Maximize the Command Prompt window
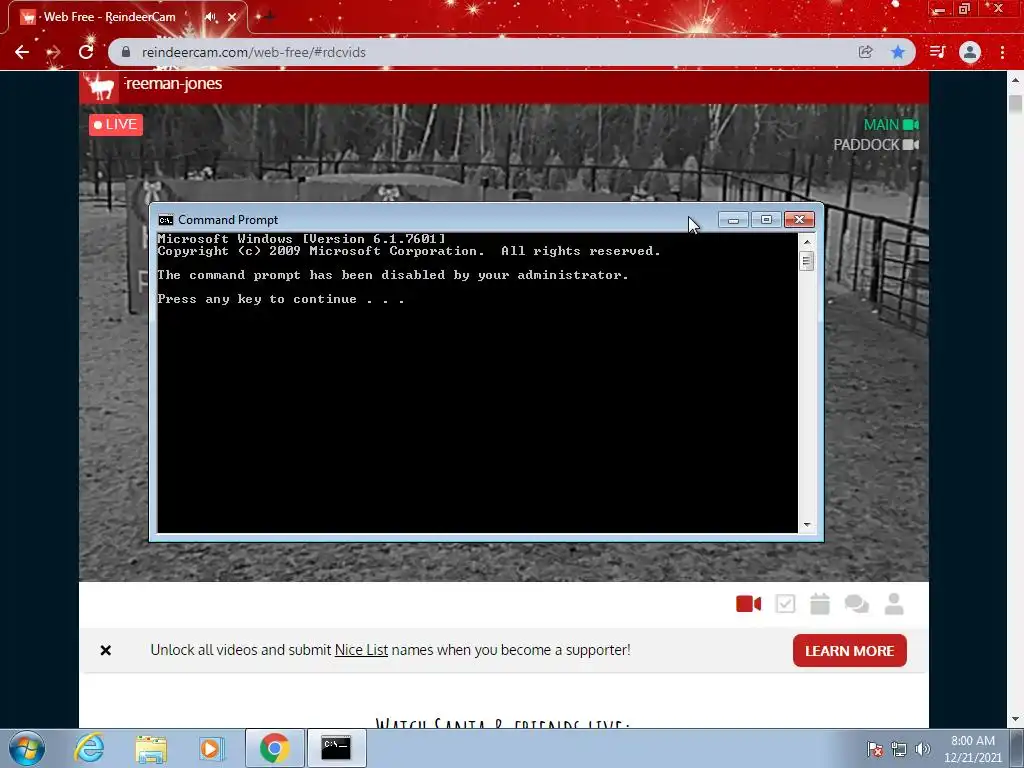The width and height of the screenshot is (1024, 768). (766, 219)
